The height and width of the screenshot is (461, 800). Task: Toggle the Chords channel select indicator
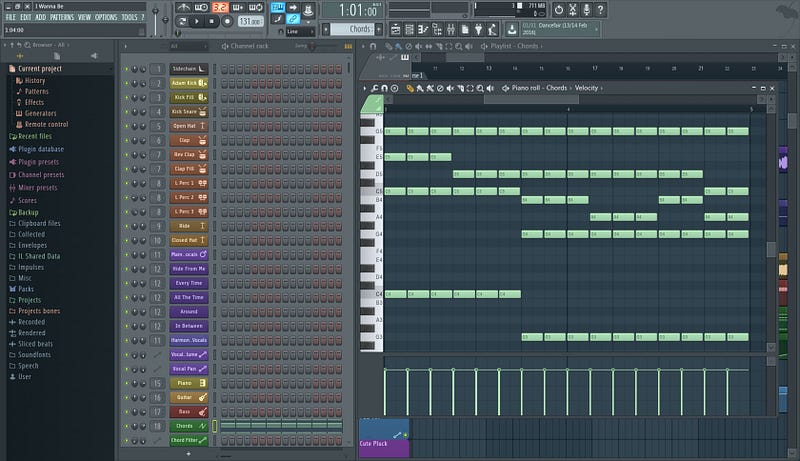tap(214, 426)
